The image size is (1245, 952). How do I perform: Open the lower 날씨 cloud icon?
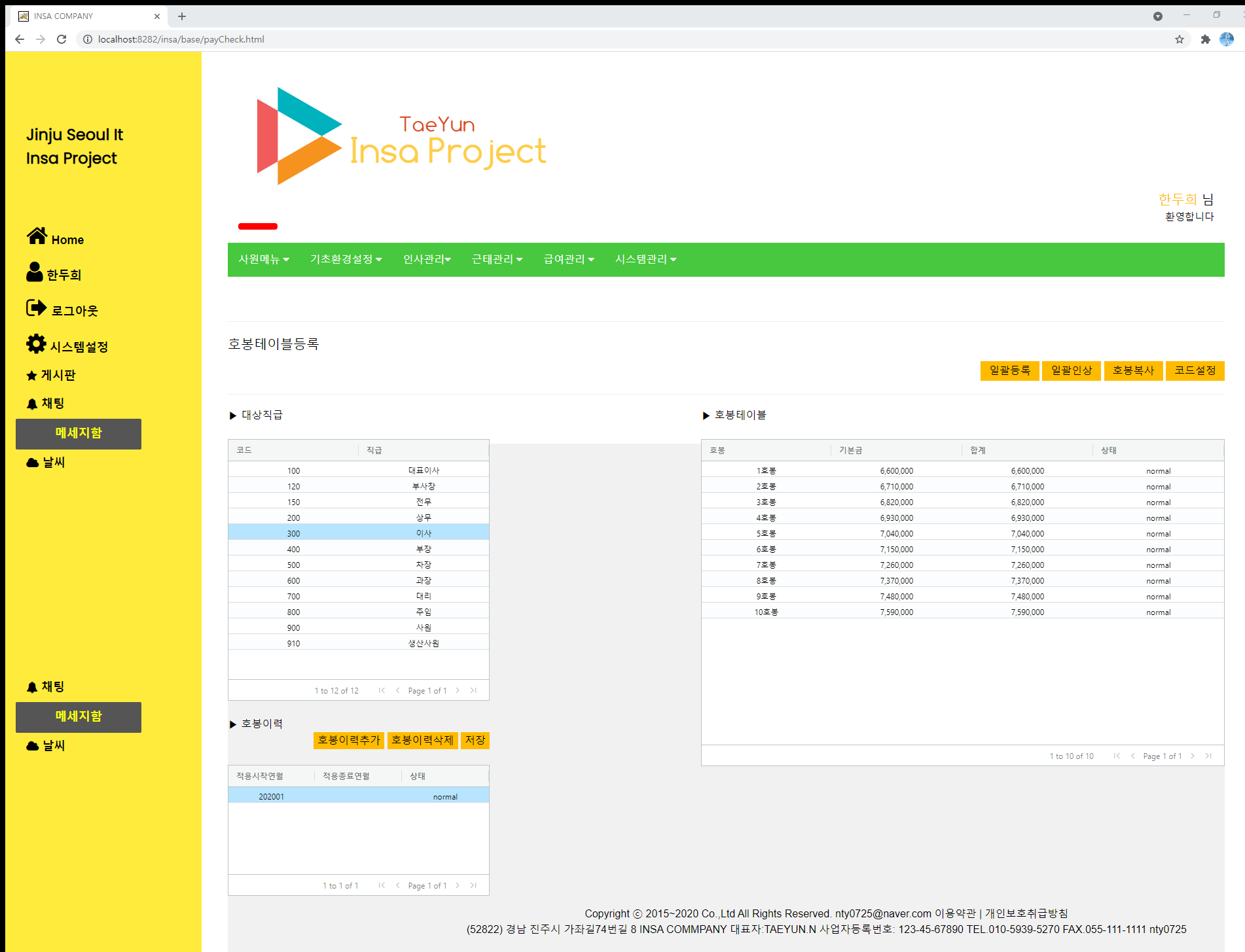point(32,746)
